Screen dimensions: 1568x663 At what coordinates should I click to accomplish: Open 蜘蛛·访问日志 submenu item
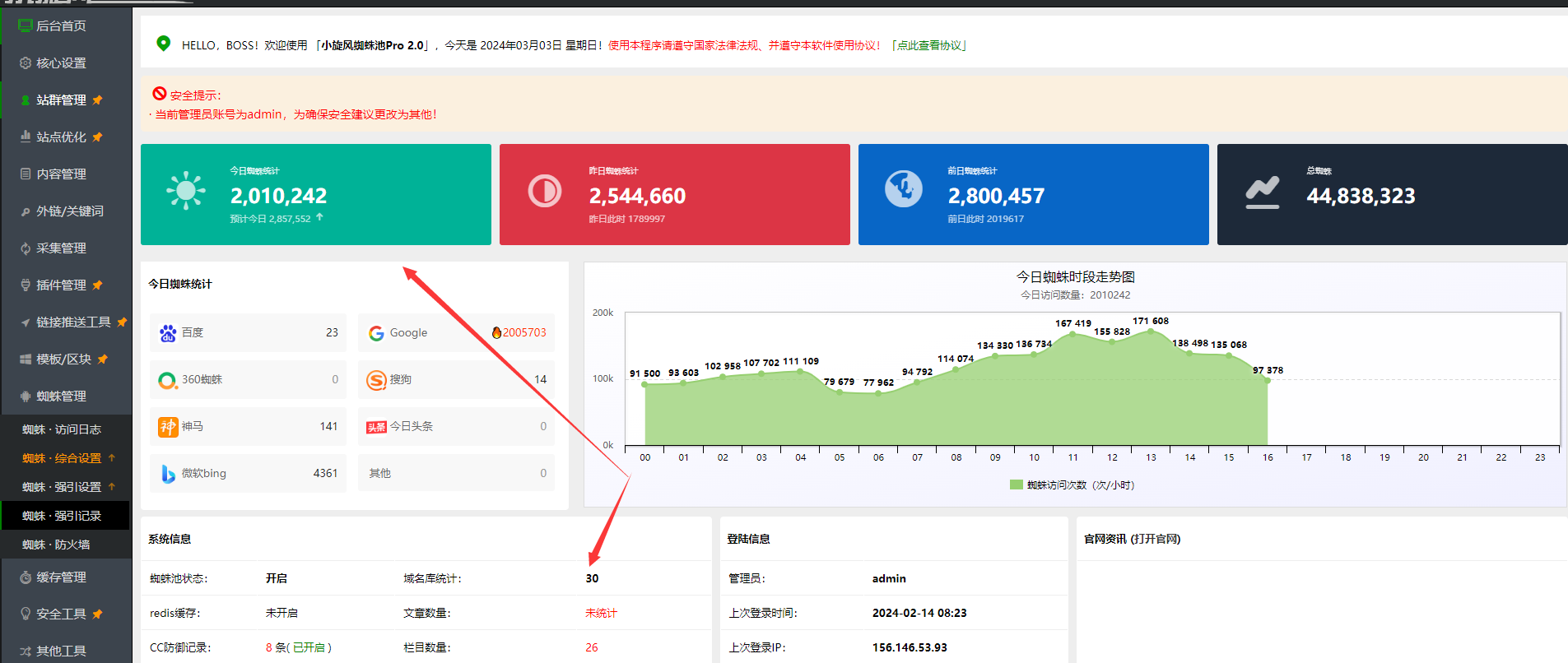(x=62, y=429)
